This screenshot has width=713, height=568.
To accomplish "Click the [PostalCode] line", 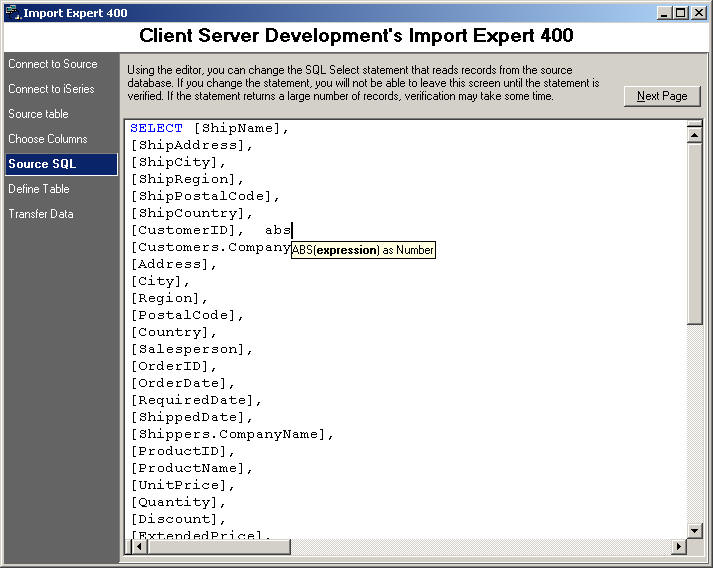I will click(187, 316).
